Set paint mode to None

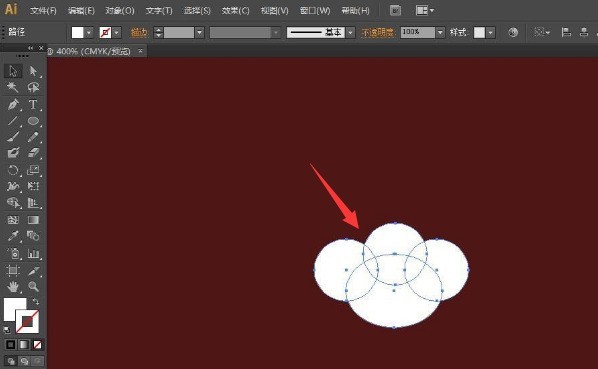pos(37,345)
